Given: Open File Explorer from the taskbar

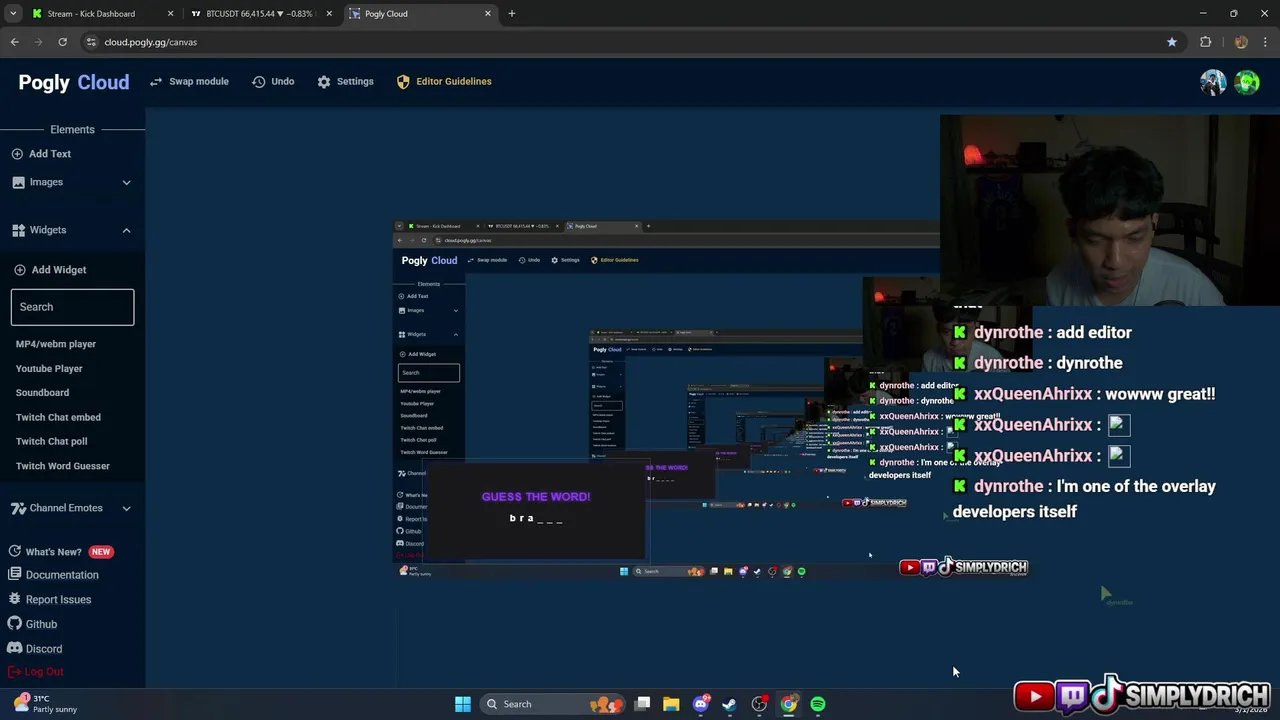Looking at the screenshot, I should [671, 704].
